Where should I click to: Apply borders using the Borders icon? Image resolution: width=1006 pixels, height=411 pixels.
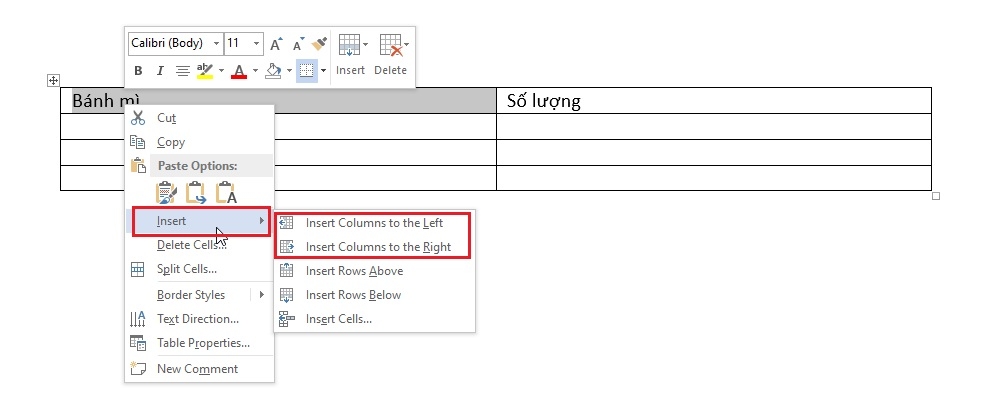coord(307,71)
